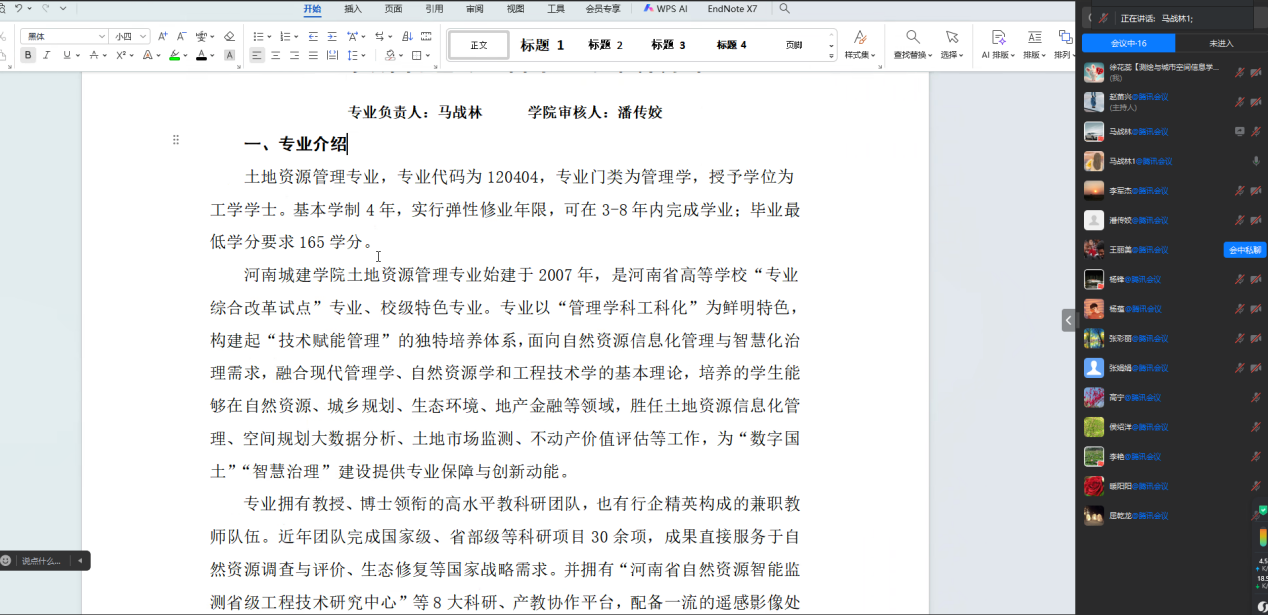Click the clear formatting eraser icon
The width and height of the screenshot is (1268, 615).
(x=230, y=36)
